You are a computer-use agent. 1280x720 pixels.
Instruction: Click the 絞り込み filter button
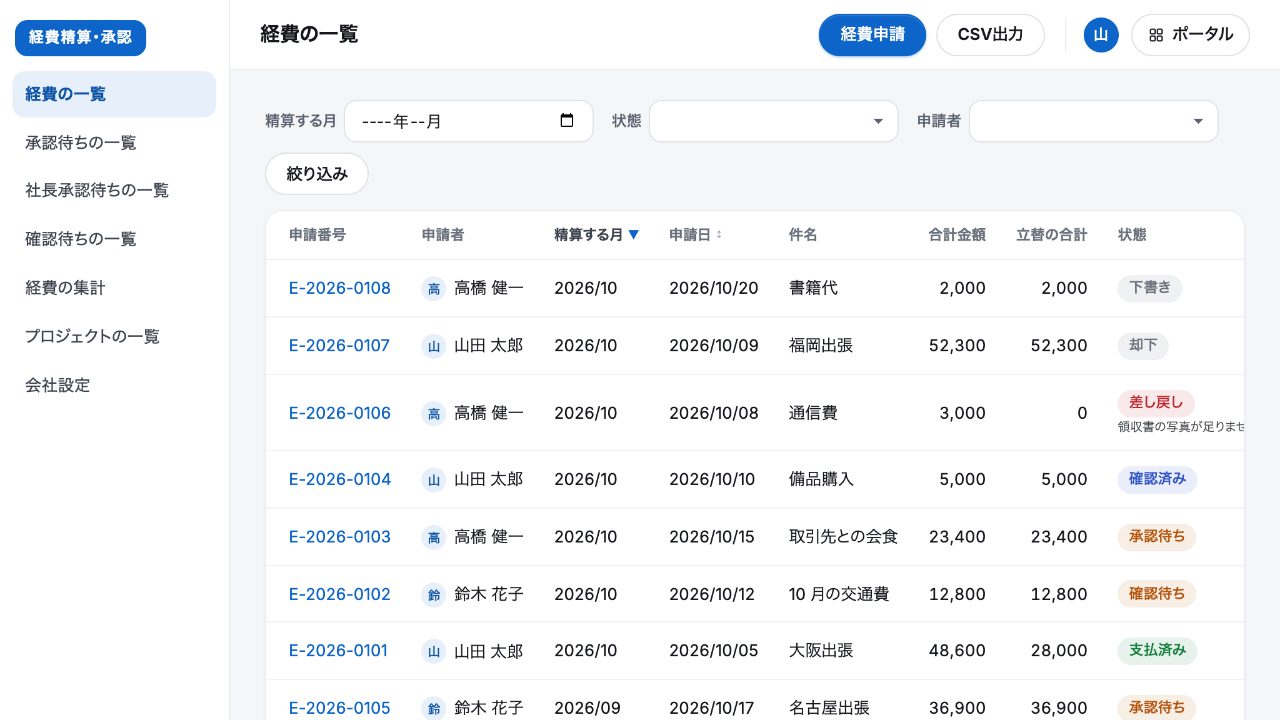tap(317, 174)
